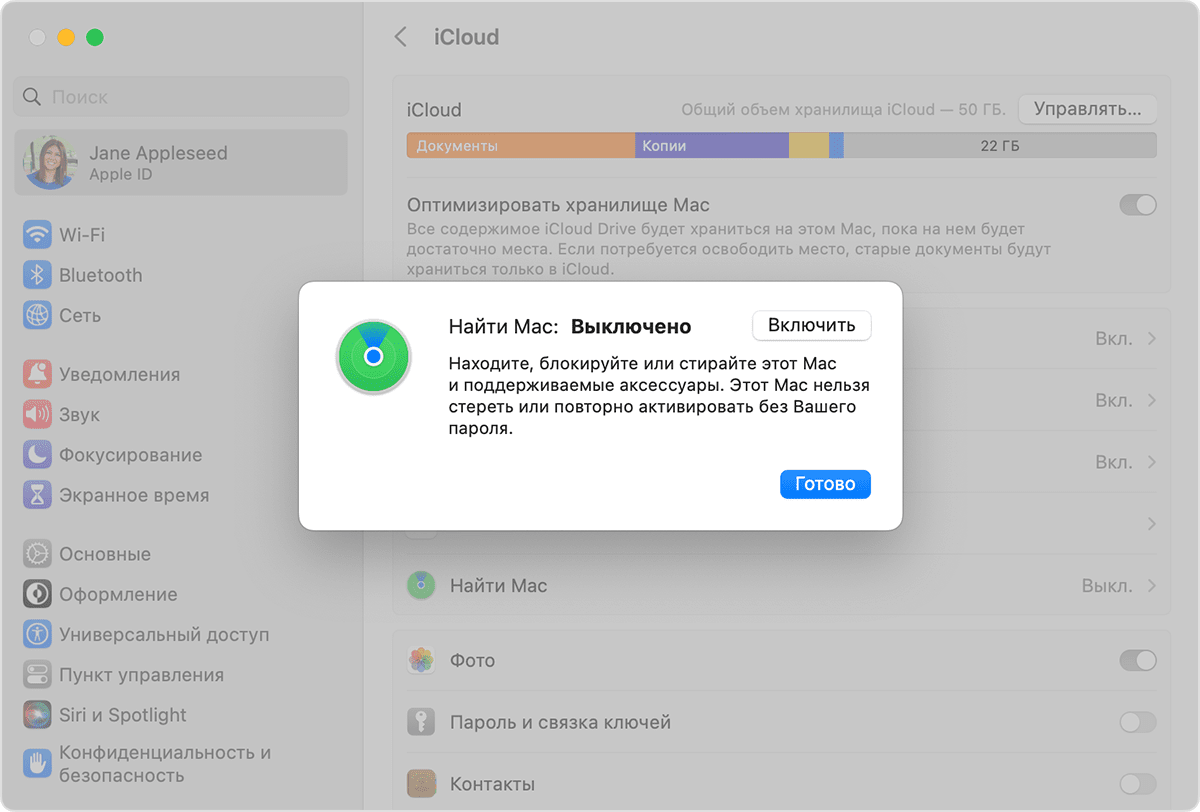The image size is (1200, 812).
Task: Toggle Оптимизировать хранилище Mac switch
Action: 1138,205
